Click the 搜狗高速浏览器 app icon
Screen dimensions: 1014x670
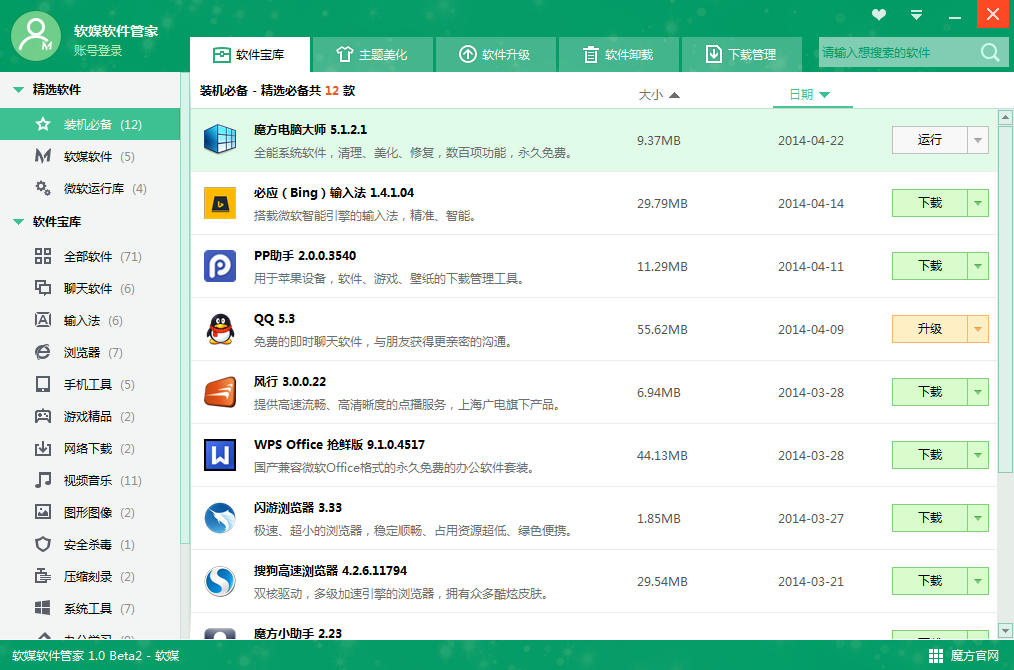[220, 581]
